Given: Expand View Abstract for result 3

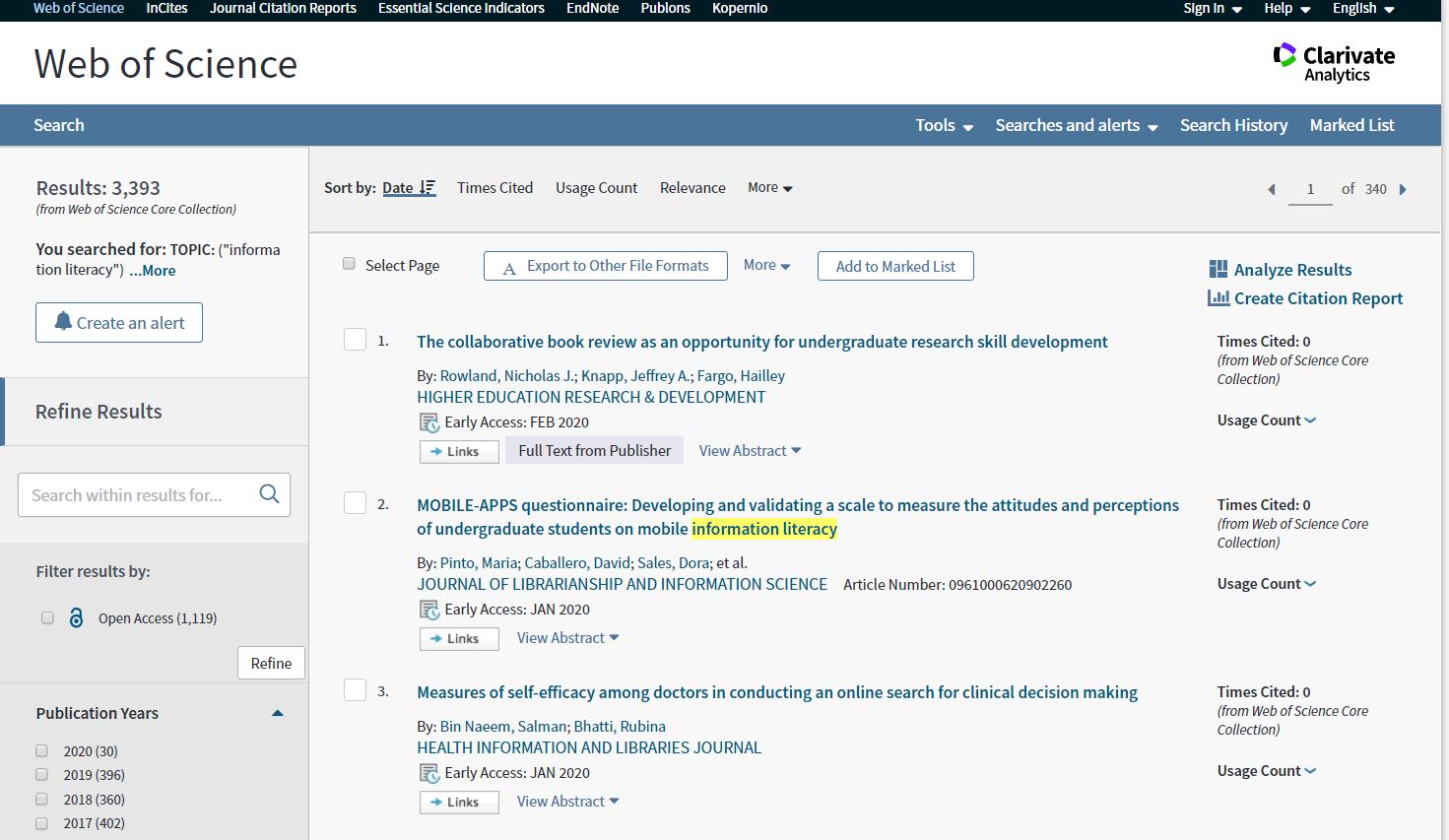Looking at the screenshot, I should (x=567, y=801).
